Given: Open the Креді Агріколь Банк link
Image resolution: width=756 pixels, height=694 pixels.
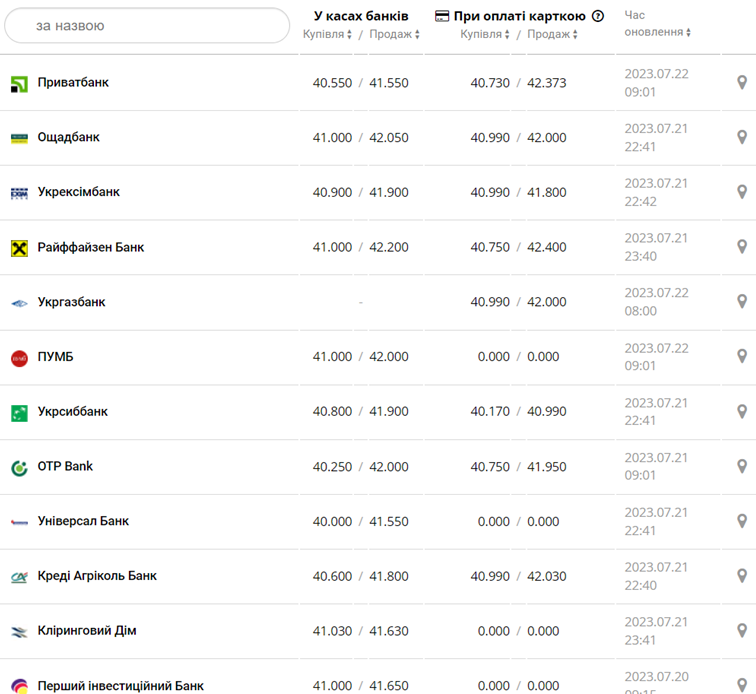Looking at the screenshot, I should coord(97,576).
